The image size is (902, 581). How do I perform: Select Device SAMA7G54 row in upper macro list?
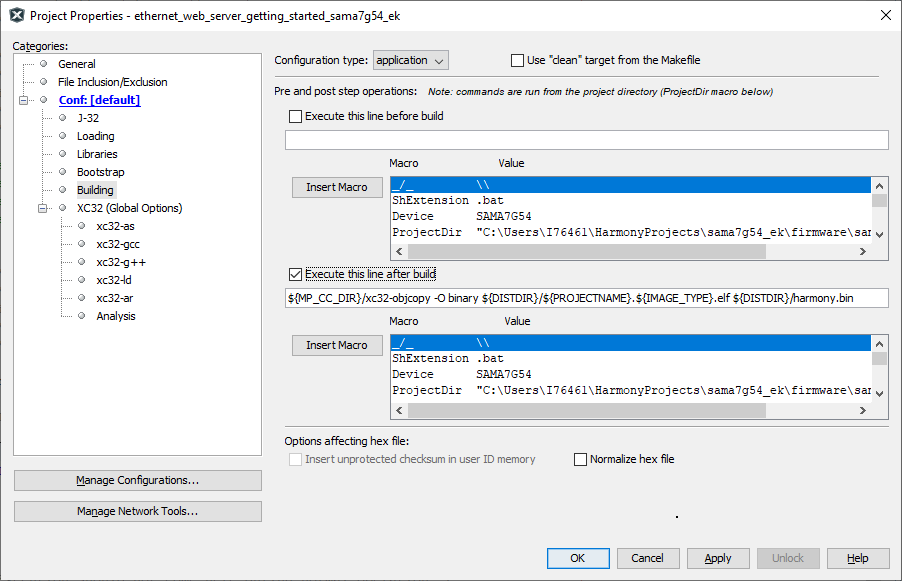(x=630, y=216)
